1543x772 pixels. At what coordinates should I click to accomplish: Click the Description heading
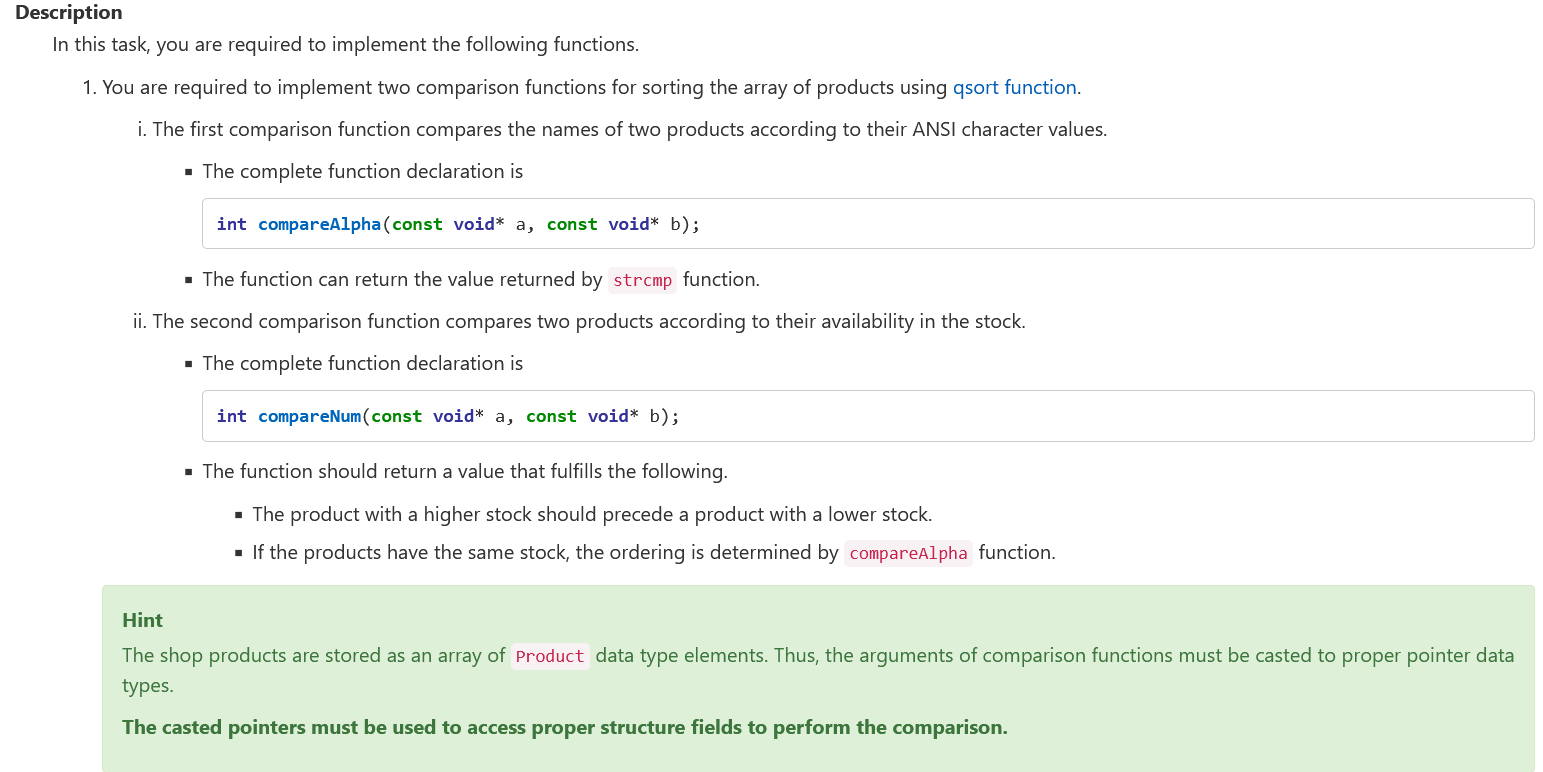[x=69, y=13]
